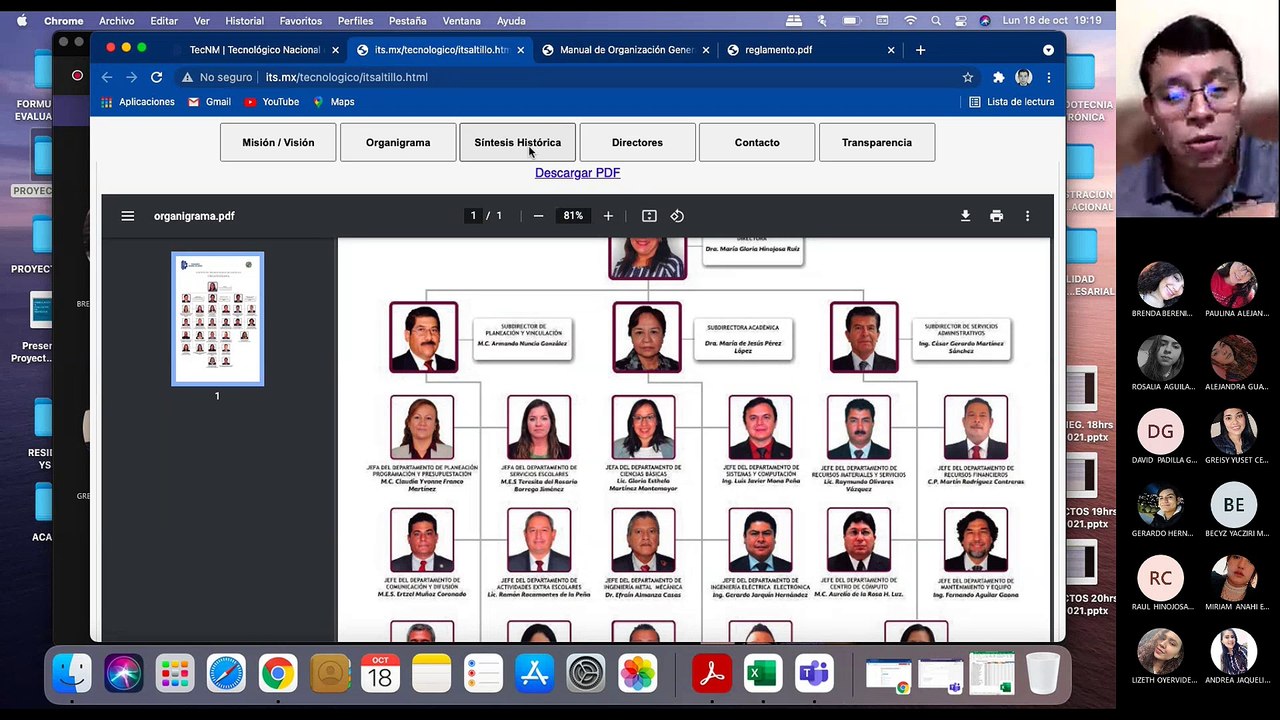Image resolution: width=1280 pixels, height=720 pixels.
Task: Click the fit to page icon
Action: tap(649, 216)
